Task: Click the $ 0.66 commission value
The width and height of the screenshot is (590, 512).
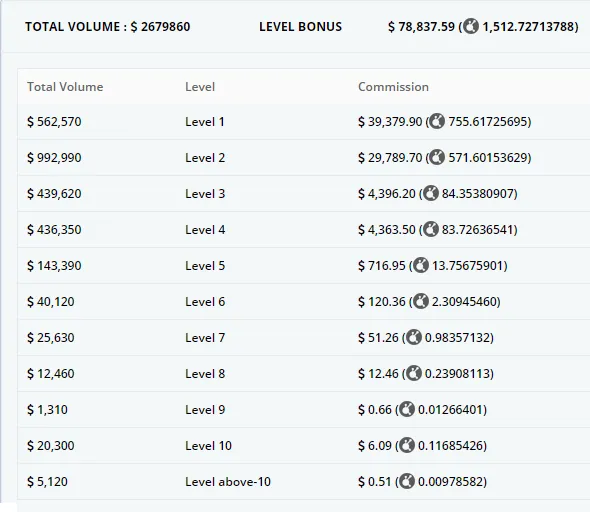Action: [375, 409]
